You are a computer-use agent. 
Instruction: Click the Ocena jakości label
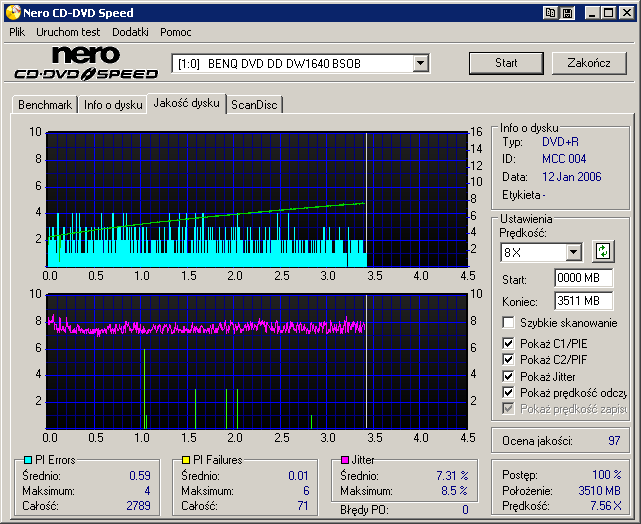pyautogui.click(x=537, y=441)
